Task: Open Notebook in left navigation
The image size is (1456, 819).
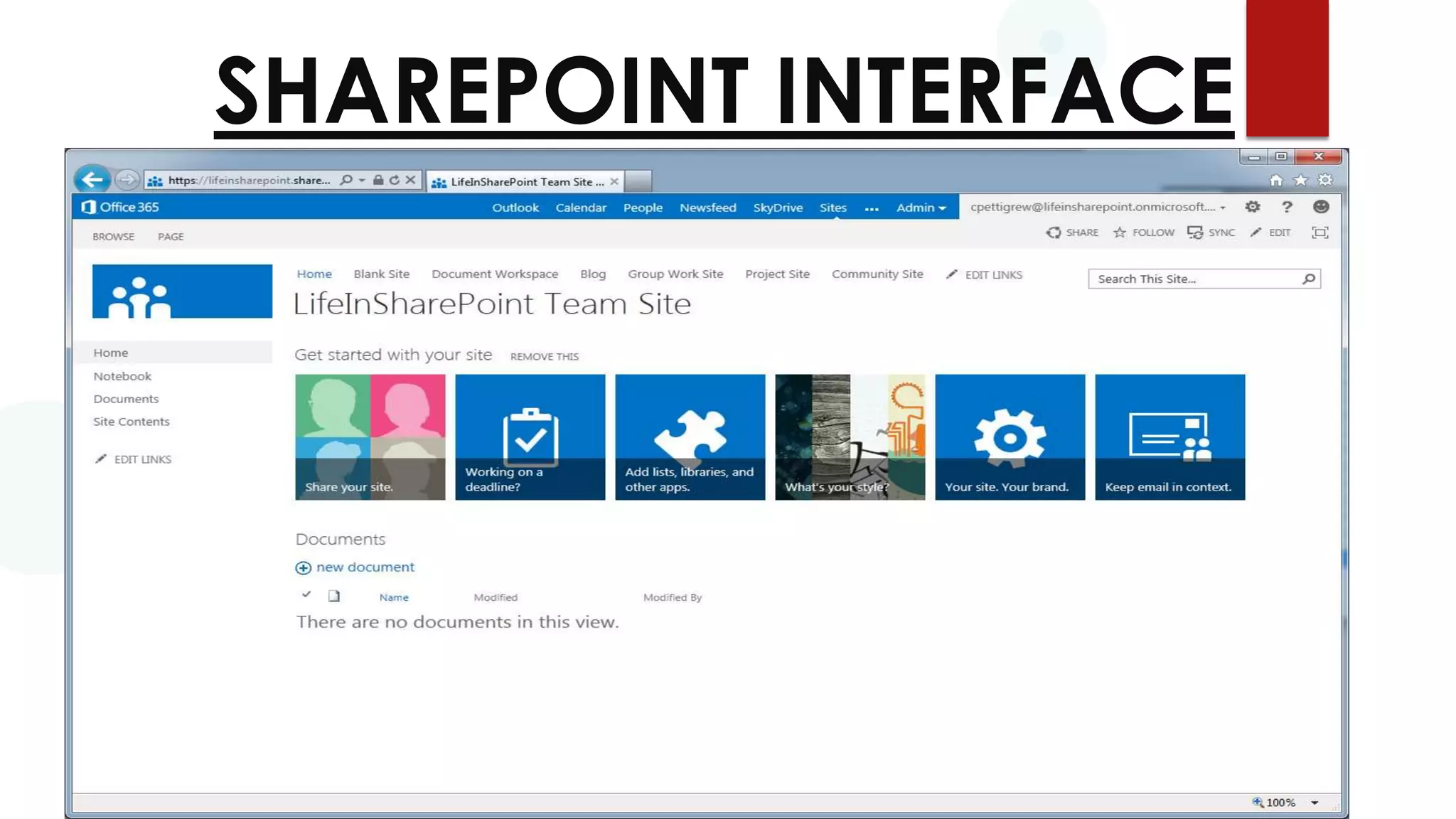Action: point(122,376)
